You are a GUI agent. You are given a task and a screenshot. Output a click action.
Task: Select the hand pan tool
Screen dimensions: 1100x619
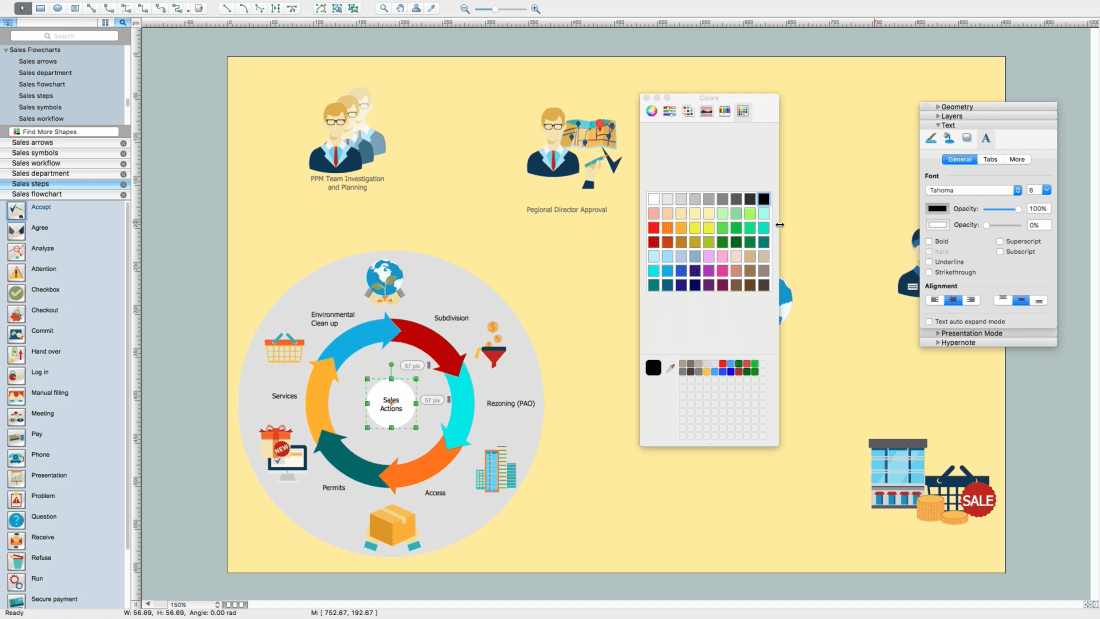pyautogui.click(x=400, y=8)
